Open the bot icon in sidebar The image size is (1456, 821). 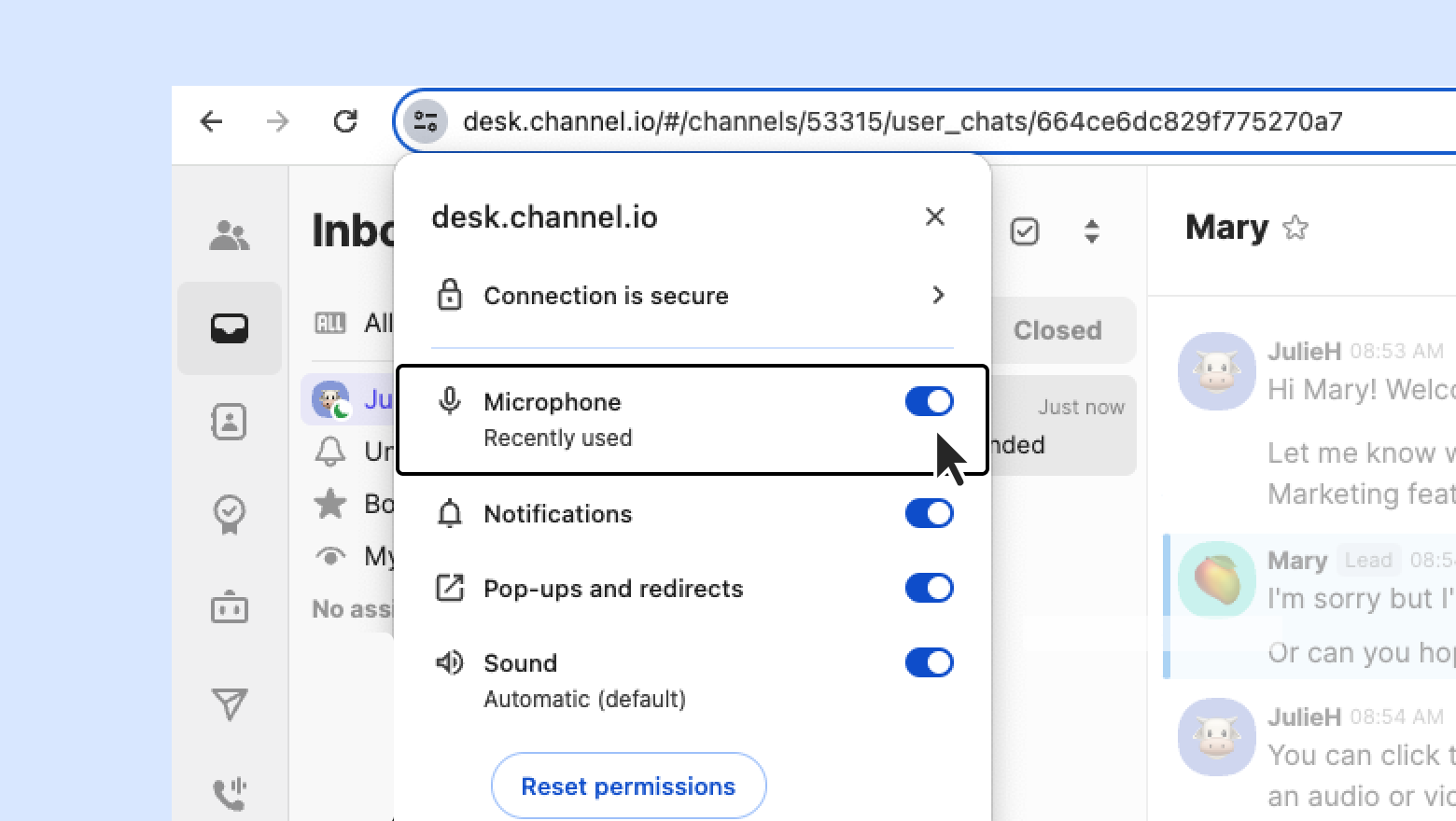pos(229,608)
